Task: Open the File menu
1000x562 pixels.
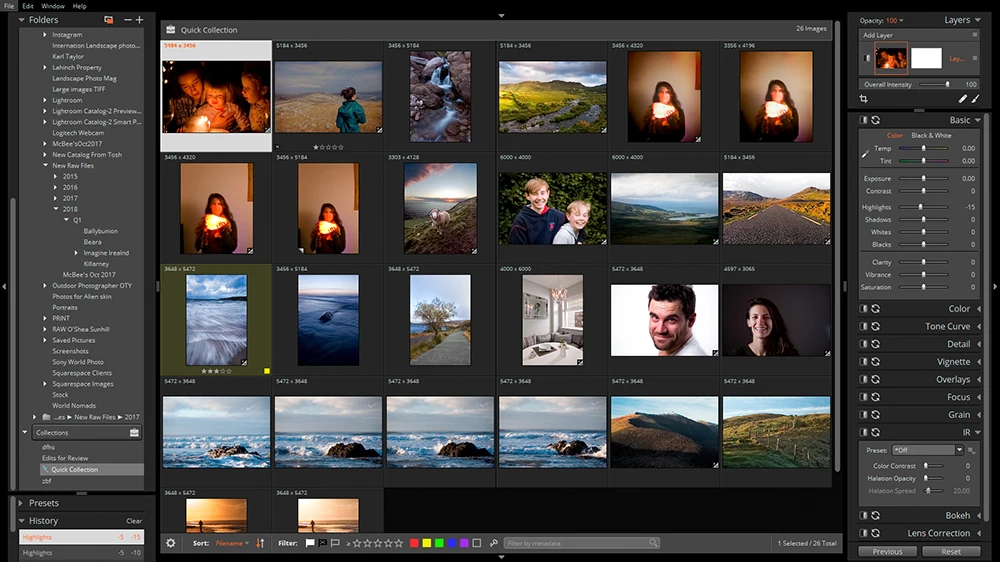Action: coord(9,6)
